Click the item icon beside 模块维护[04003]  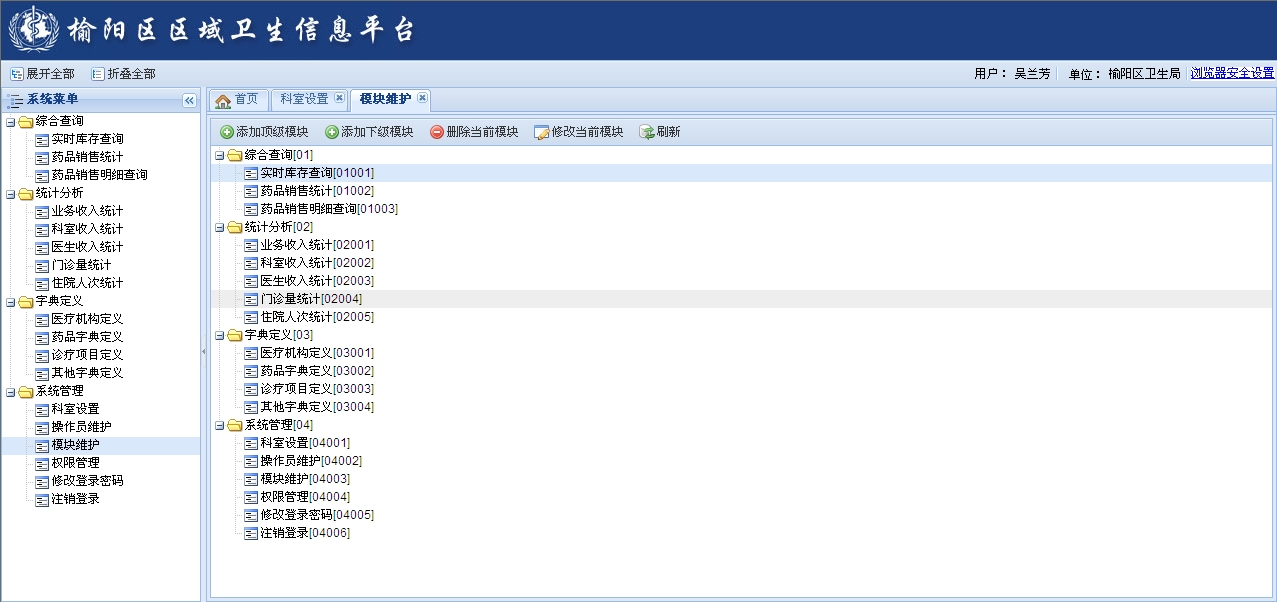click(251, 479)
